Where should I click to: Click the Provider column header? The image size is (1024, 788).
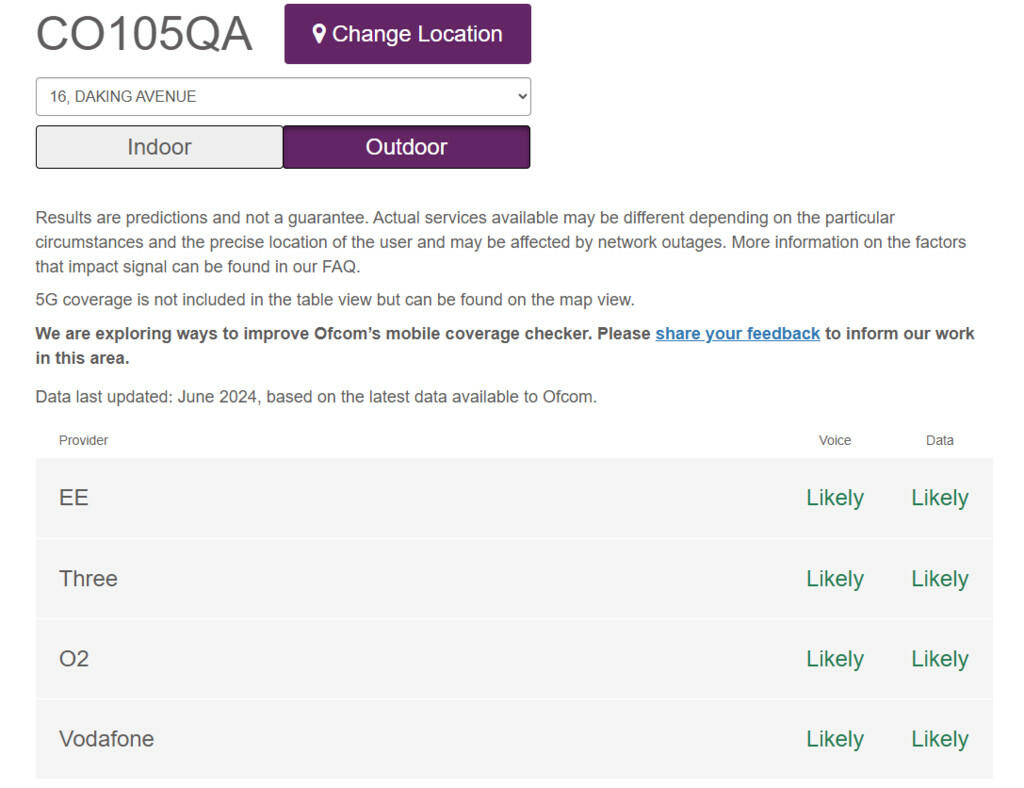pyautogui.click(x=83, y=440)
